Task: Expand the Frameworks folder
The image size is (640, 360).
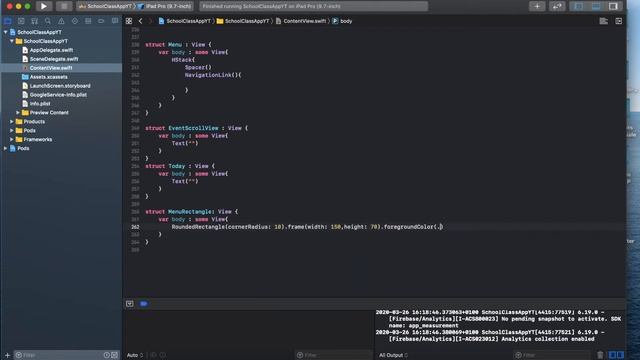Action: (x=12, y=140)
